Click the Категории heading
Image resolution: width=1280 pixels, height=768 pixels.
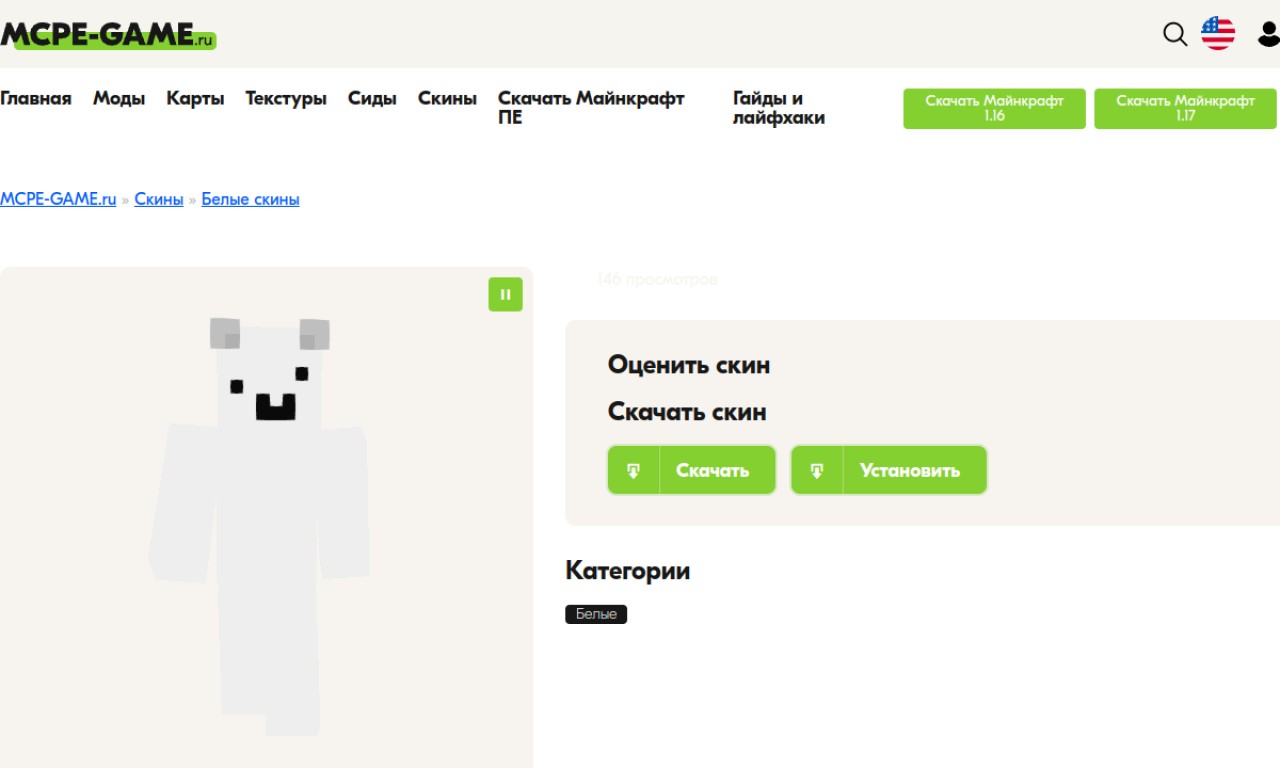click(x=627, y=571)
